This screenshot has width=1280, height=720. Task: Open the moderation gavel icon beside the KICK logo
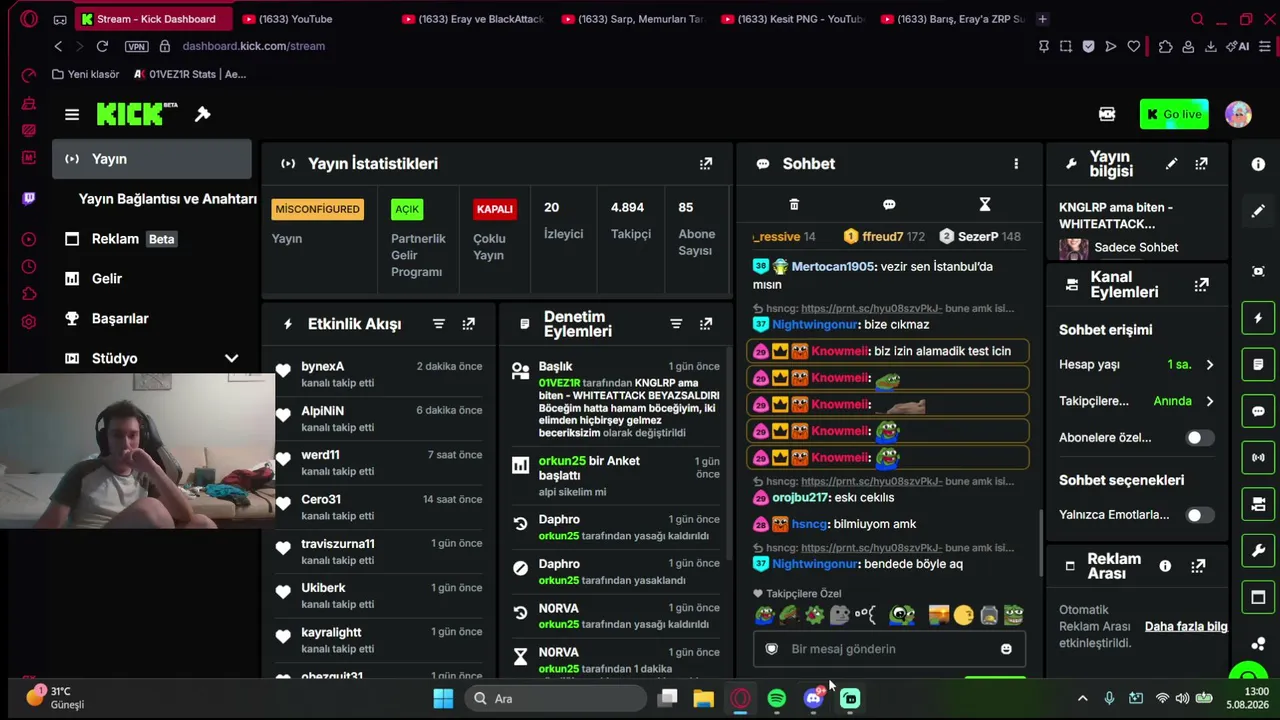[x=202, y=114]
